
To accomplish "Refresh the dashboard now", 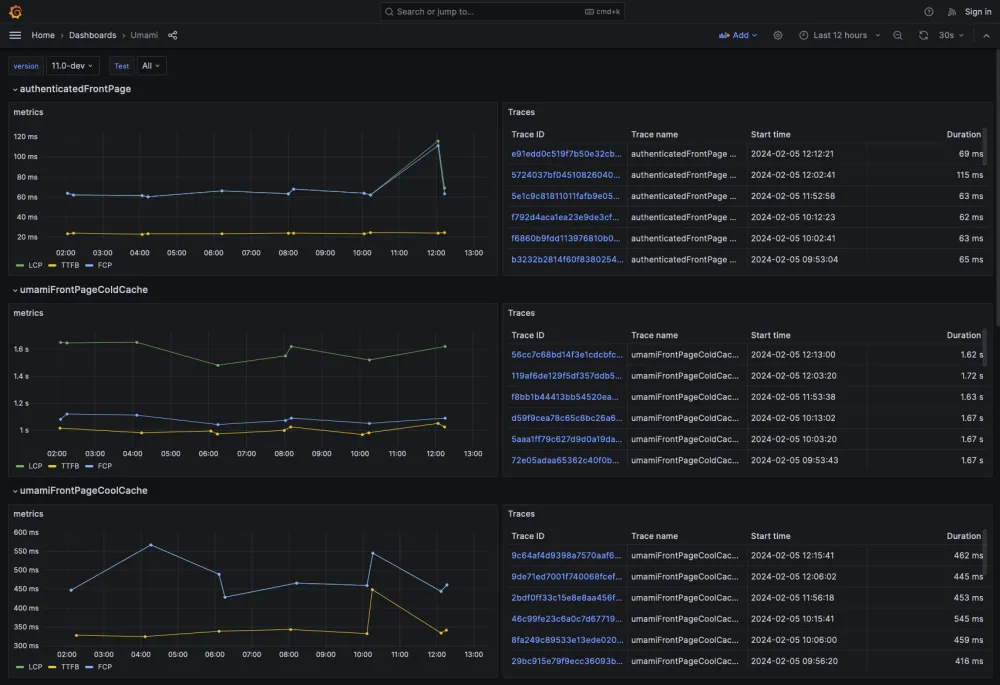I will click(923, 35).
